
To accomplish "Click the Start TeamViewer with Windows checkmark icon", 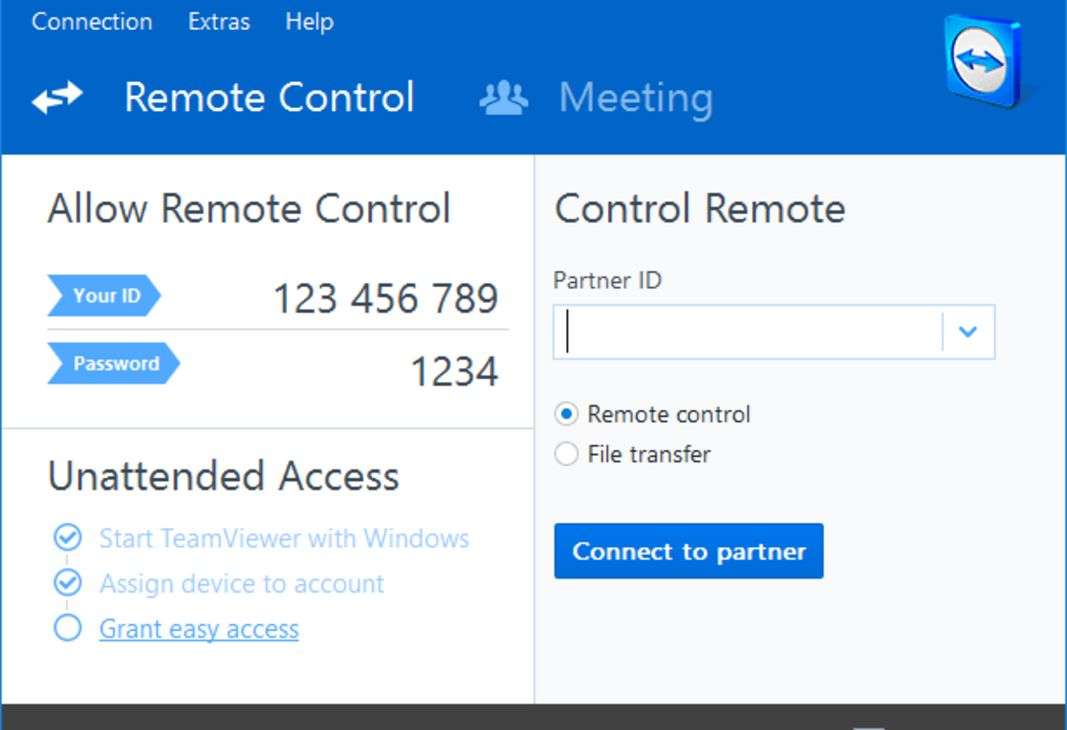I will [67, 538].
